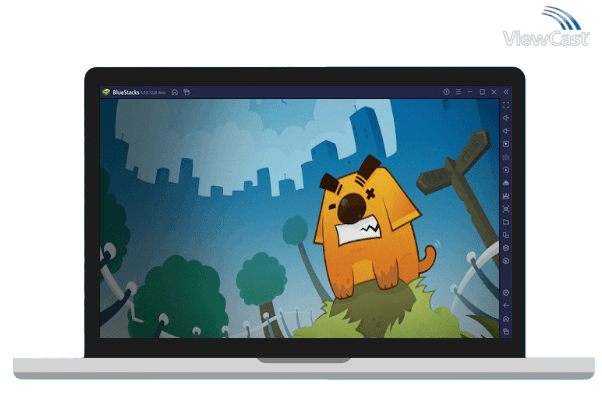This screenshot has width=602, height=414.
Task: Collapse the sidebar with double-chevron icon
Action: (506, 92)
